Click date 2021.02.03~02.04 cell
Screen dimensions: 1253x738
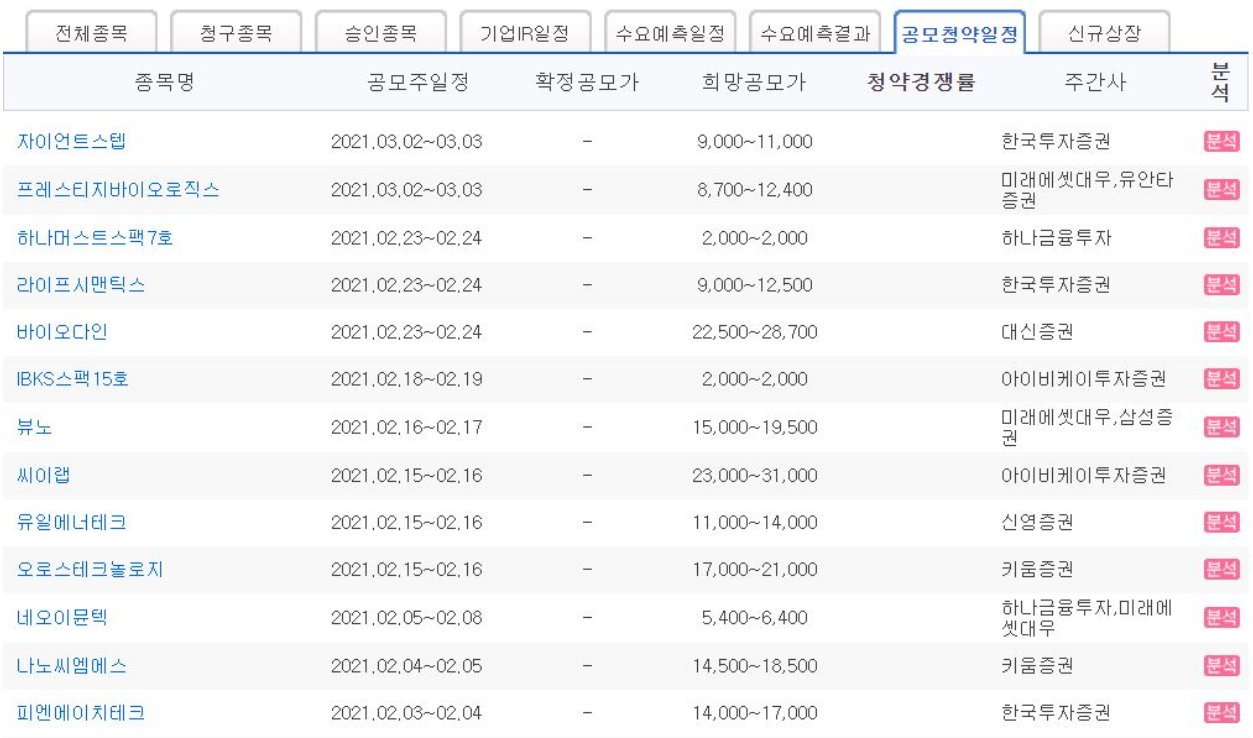coord(407,715)
